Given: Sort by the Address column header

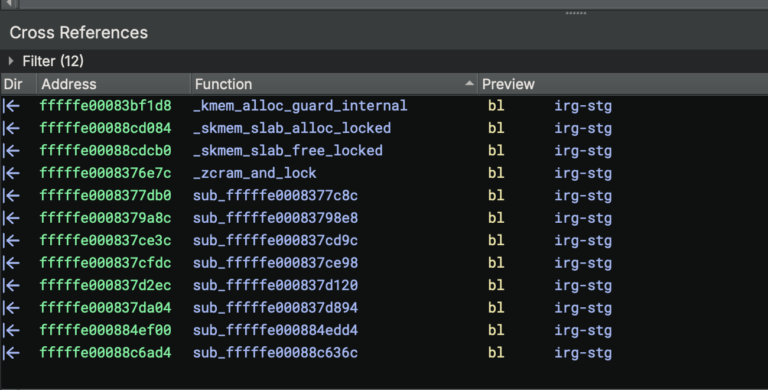Looking at the screenshot, I should [x=114, y=84].
